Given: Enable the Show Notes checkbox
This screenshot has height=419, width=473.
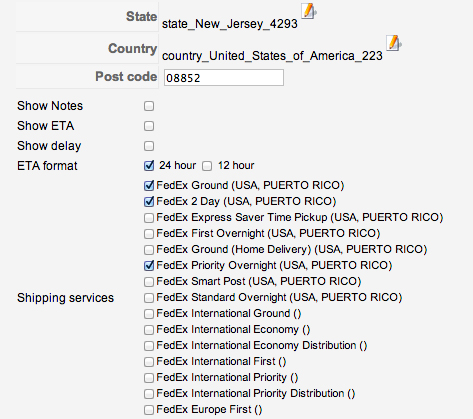Looking at the screenshot, I should pyautogui.click(x=149, y=106).
